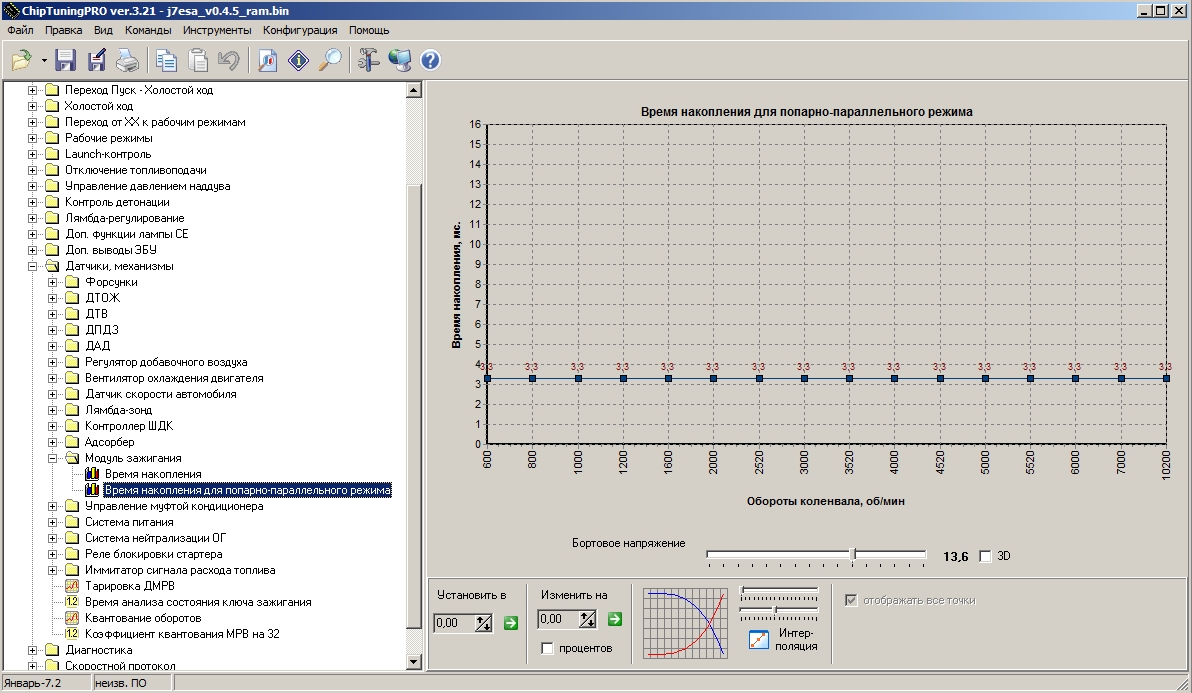Click the Print icon in toolbar
The width and height of the screenshot is (1192, 693).
point(127,61)
